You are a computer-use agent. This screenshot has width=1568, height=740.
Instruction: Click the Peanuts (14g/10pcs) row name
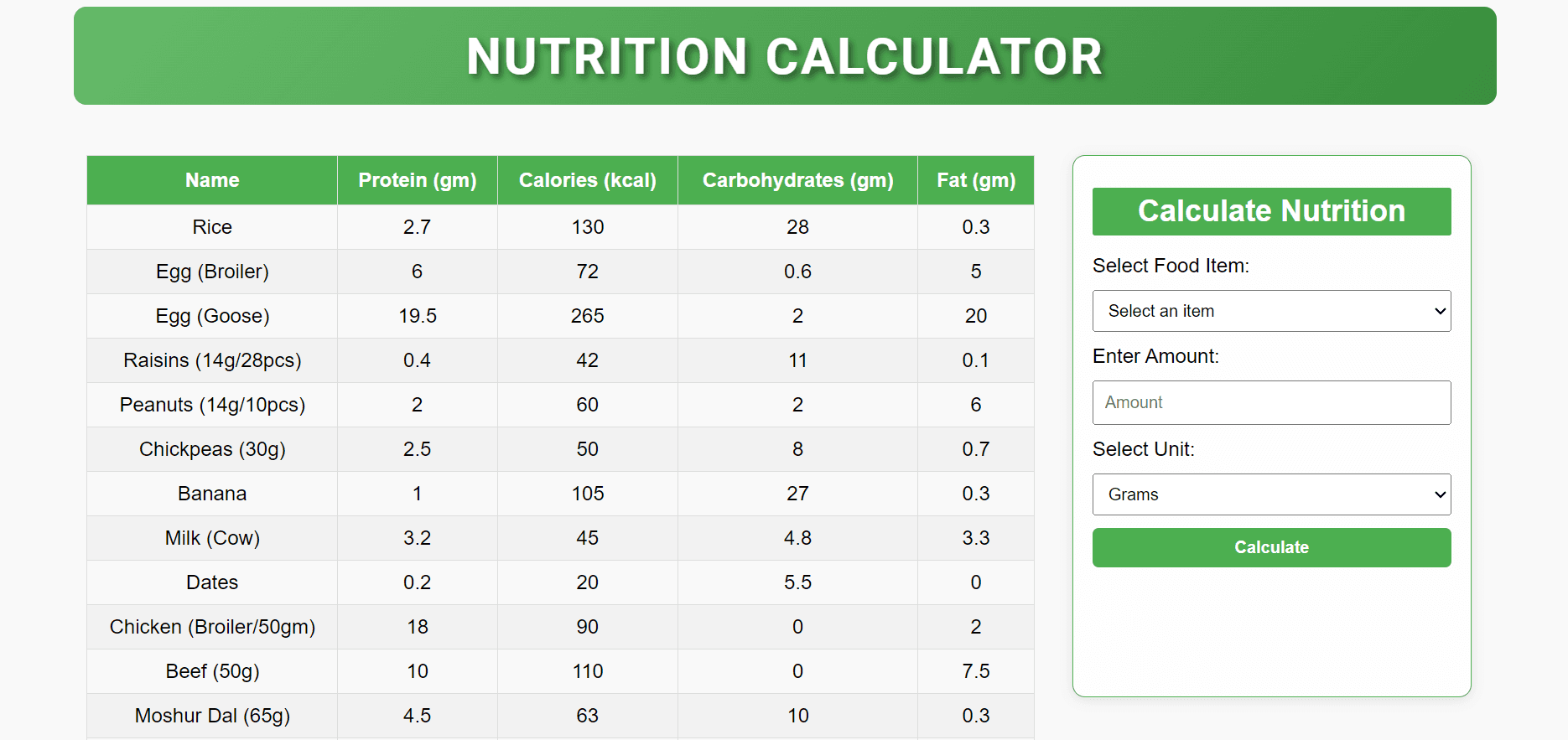212,405
